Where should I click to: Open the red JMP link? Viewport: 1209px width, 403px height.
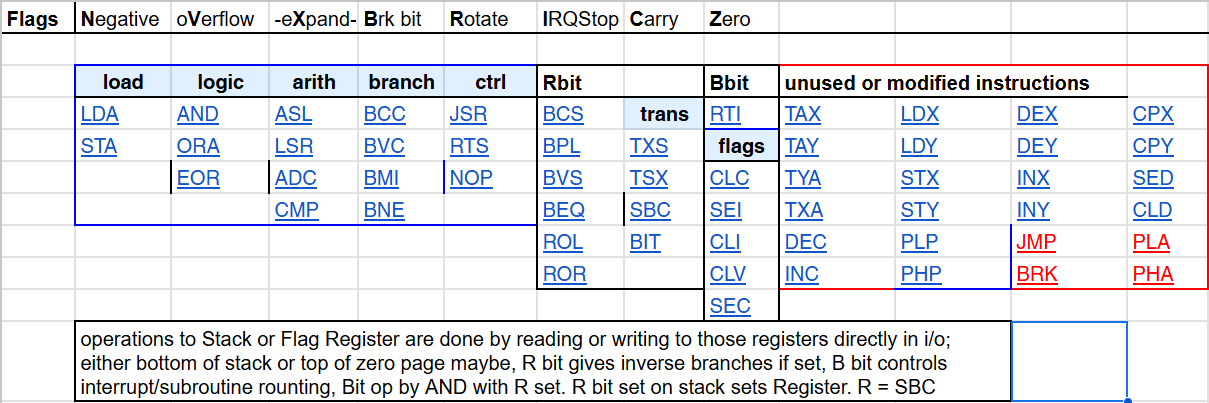click(x=1036, y=242)
